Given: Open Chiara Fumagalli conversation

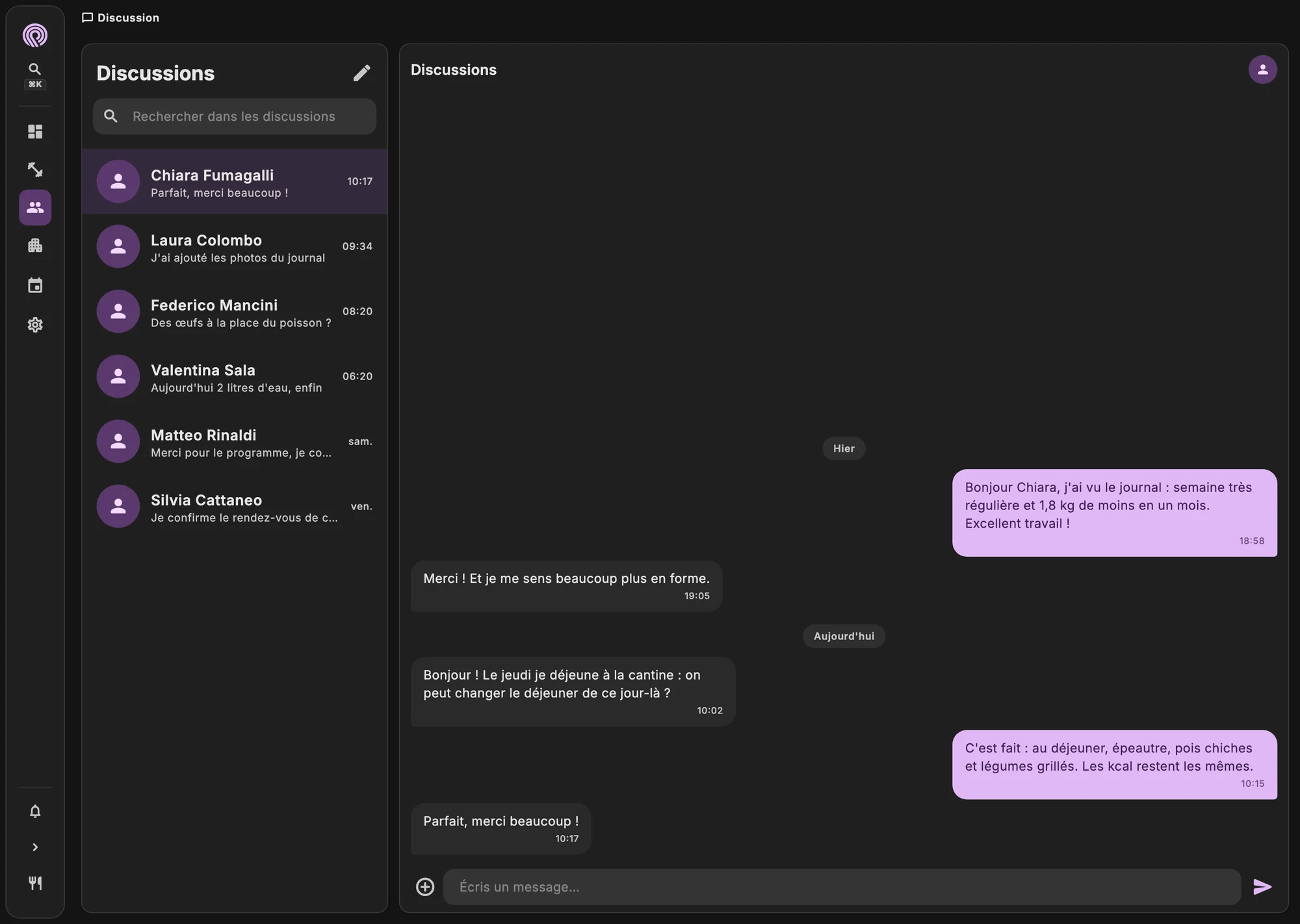Looking at the screenshot, I should pos(235,181).
